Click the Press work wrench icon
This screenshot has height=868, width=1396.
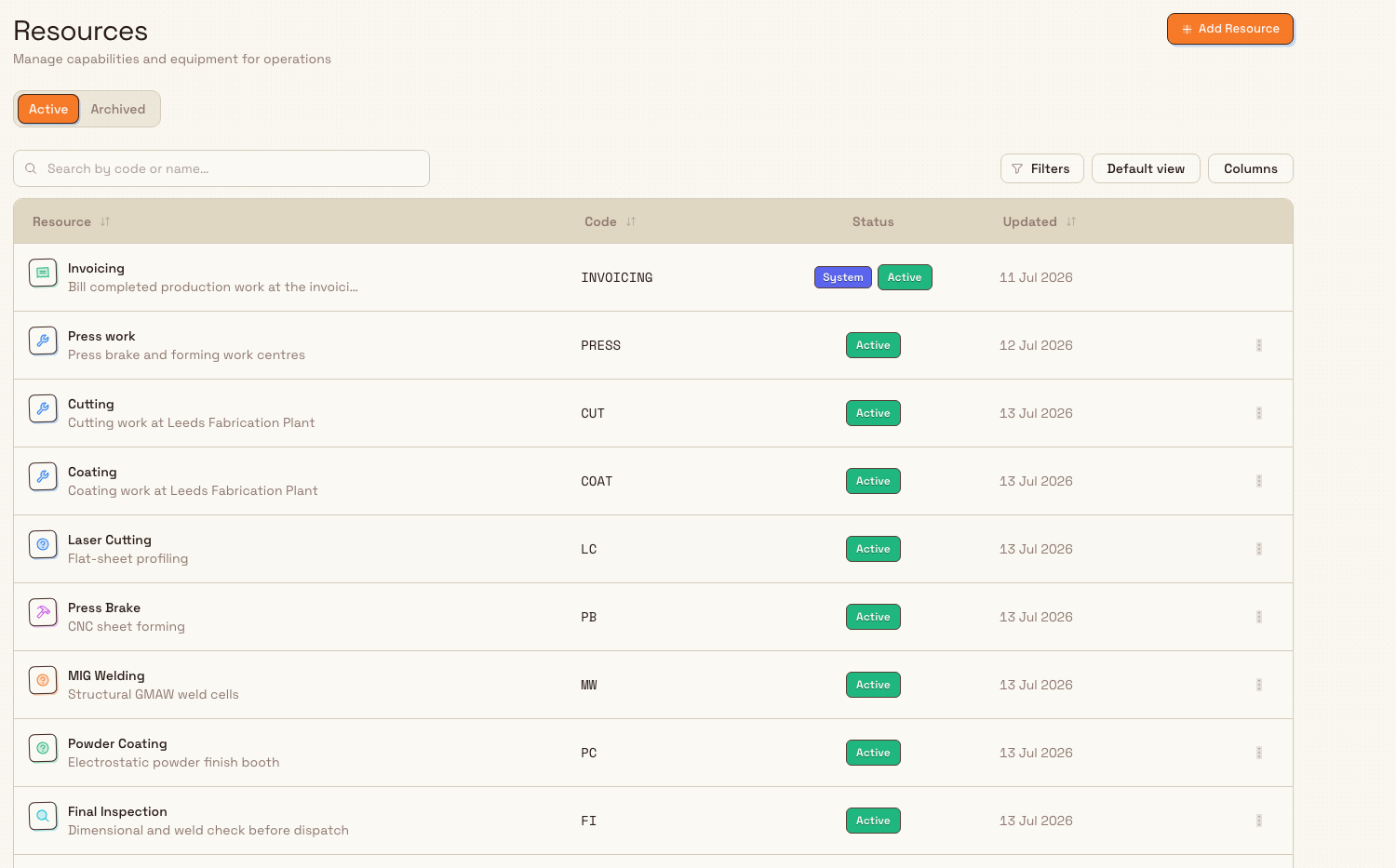pyautogui.click(x=43, y=341)
